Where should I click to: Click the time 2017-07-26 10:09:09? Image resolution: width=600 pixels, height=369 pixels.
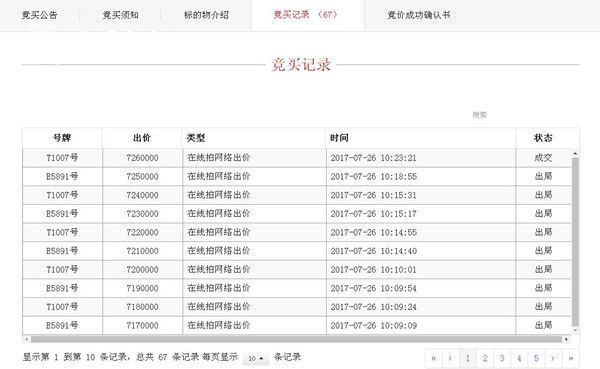point(373,325)
